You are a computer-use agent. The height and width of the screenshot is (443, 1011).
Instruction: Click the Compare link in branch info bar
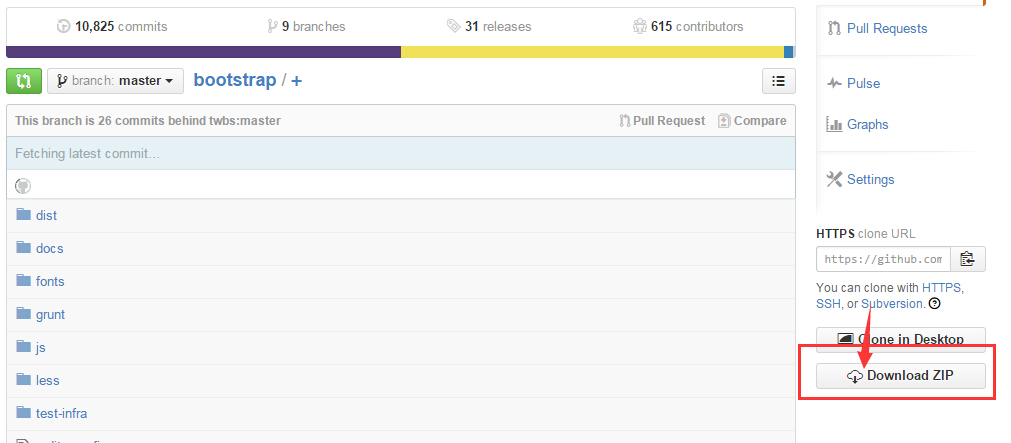tap(752, 121)
